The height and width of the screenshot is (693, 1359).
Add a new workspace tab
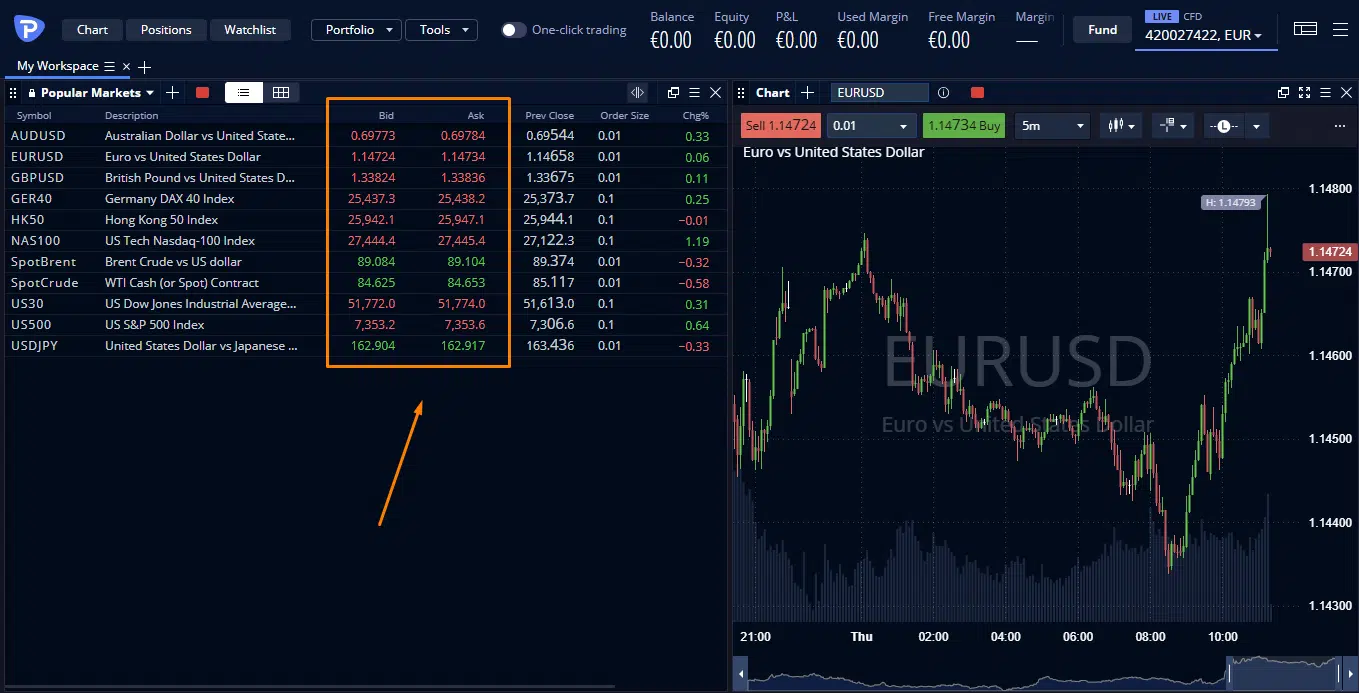pos(145,67)
